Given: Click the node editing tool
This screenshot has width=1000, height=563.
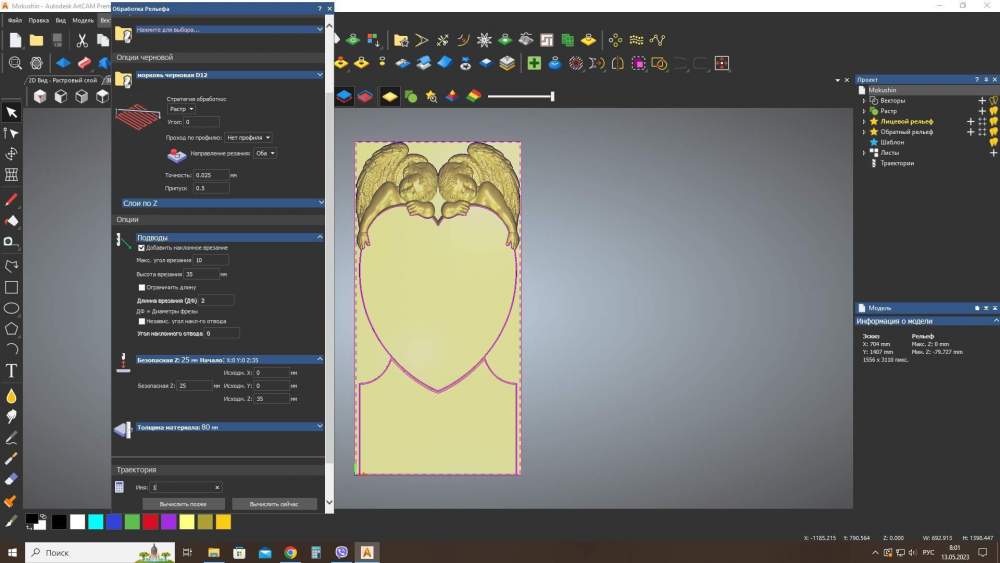Looking at the screenshot, I should (x=11, y=133).
